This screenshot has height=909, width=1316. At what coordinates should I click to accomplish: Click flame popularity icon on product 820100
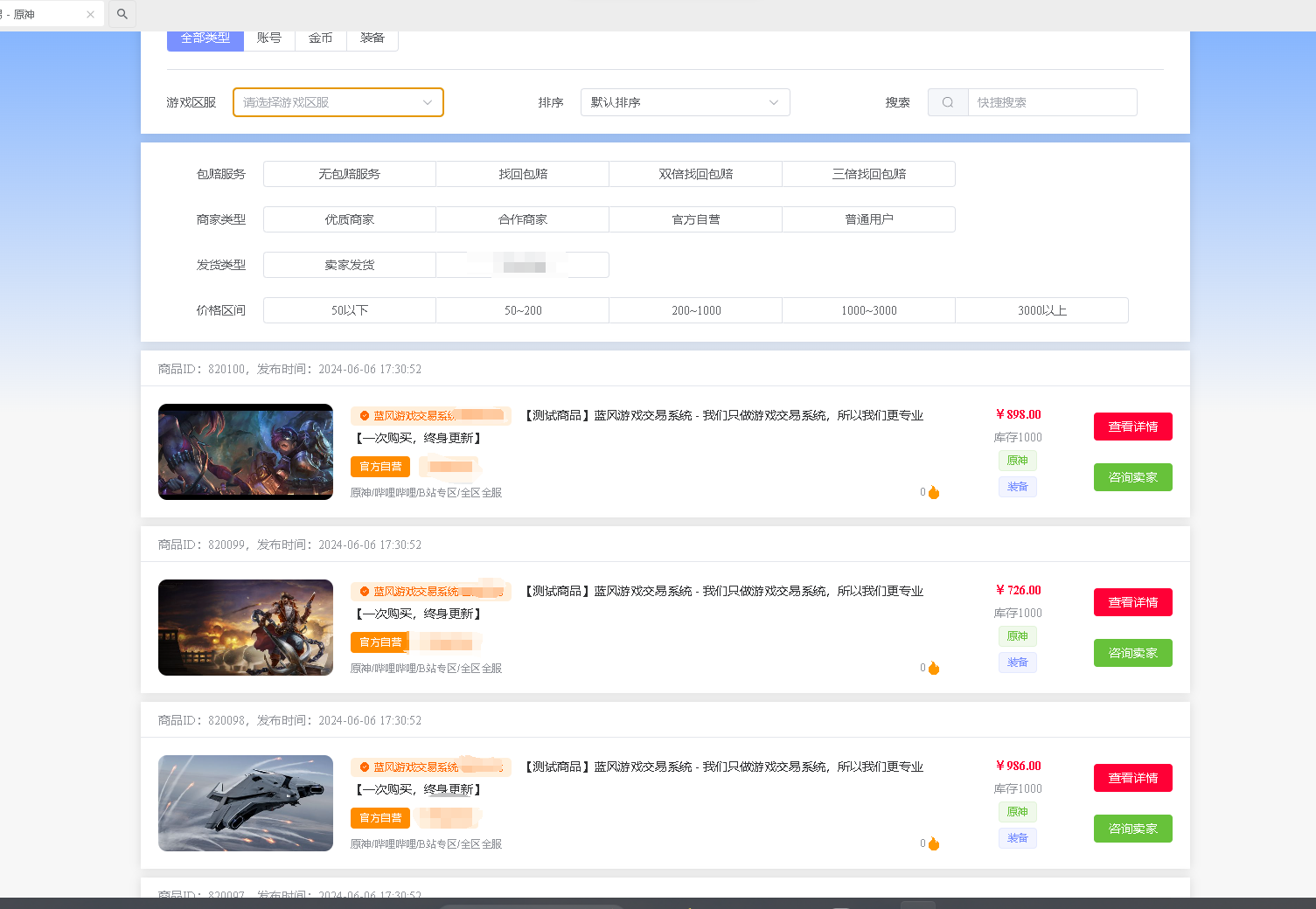[934, 493]
